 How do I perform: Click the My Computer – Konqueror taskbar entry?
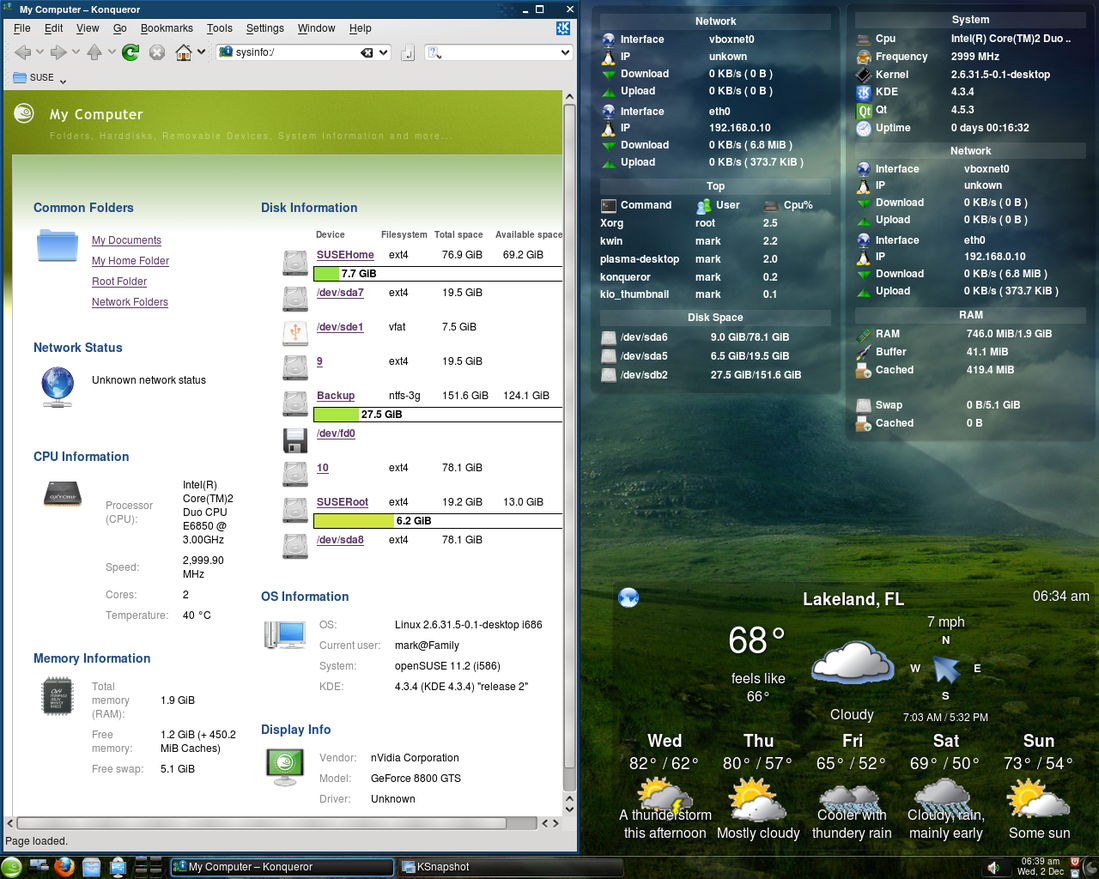282,867
